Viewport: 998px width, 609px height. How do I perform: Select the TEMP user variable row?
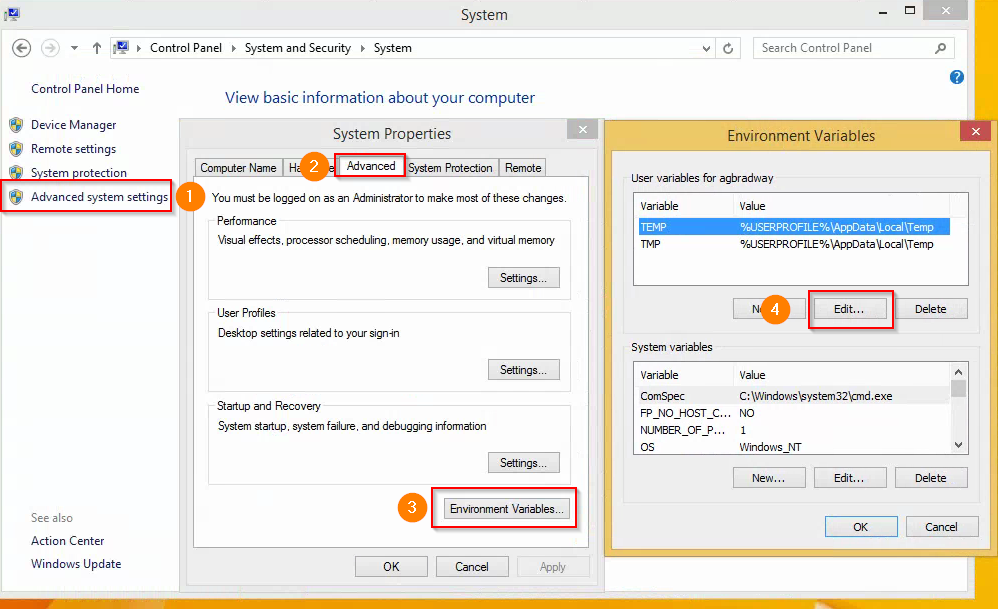[x=794, y=227]
